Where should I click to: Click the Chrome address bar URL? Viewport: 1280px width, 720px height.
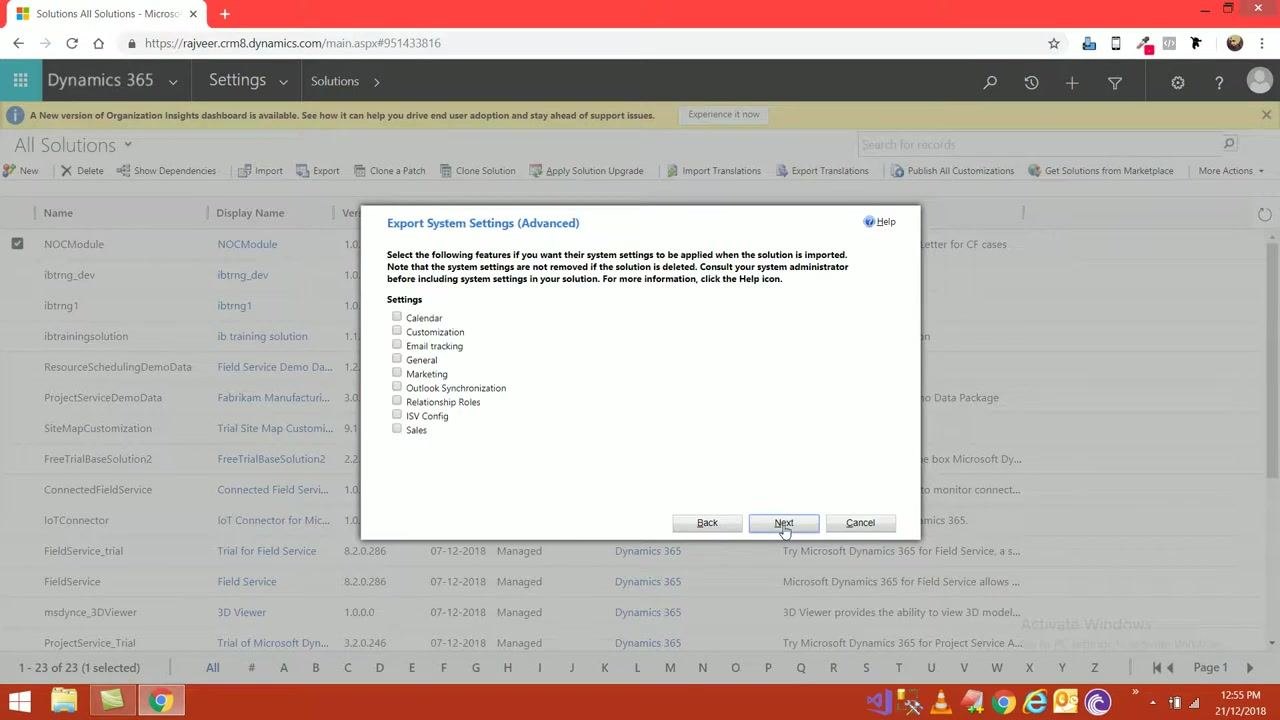(292, 43)
